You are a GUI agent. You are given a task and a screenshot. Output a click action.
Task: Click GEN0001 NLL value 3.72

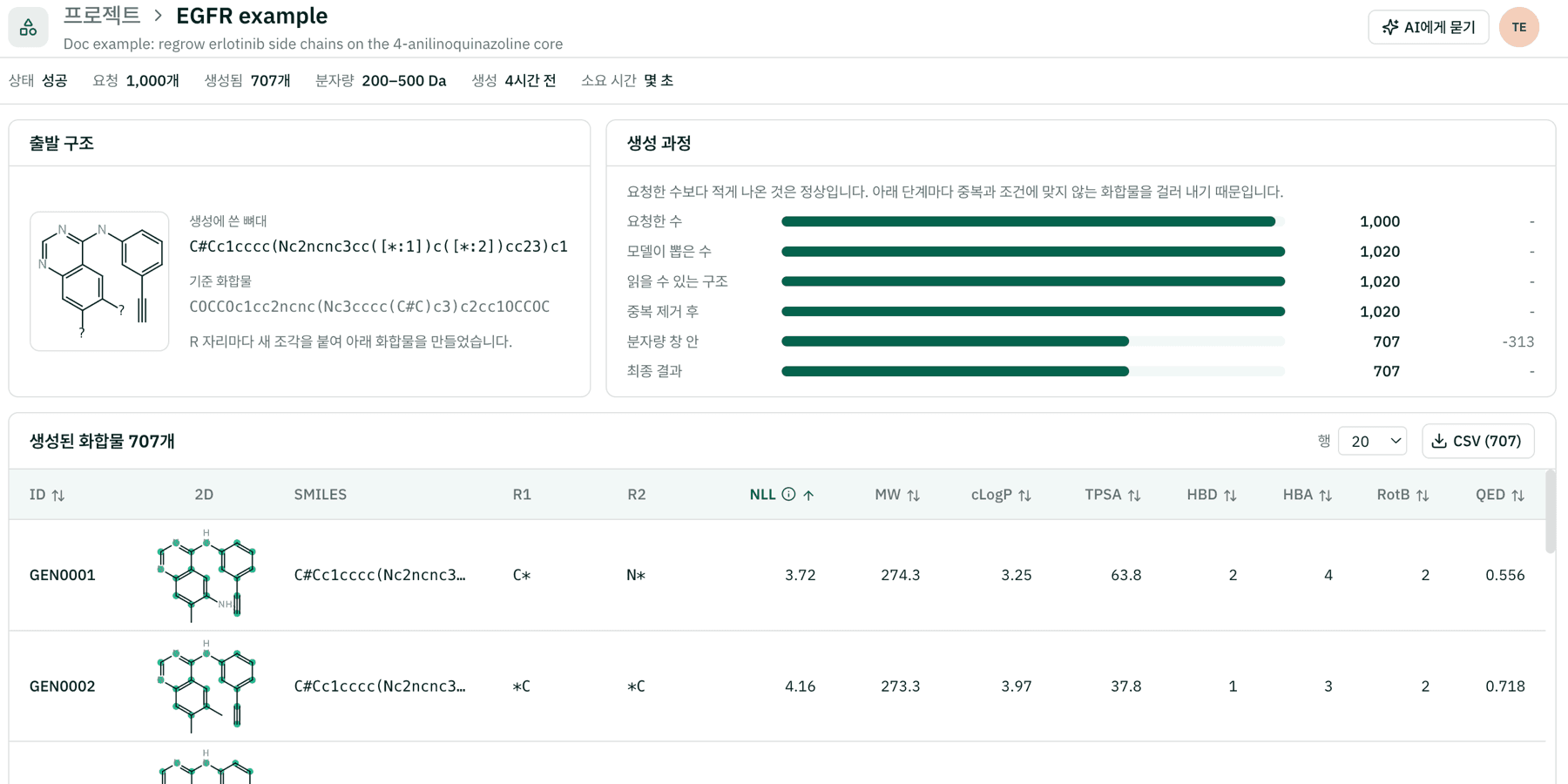point(800,575)
